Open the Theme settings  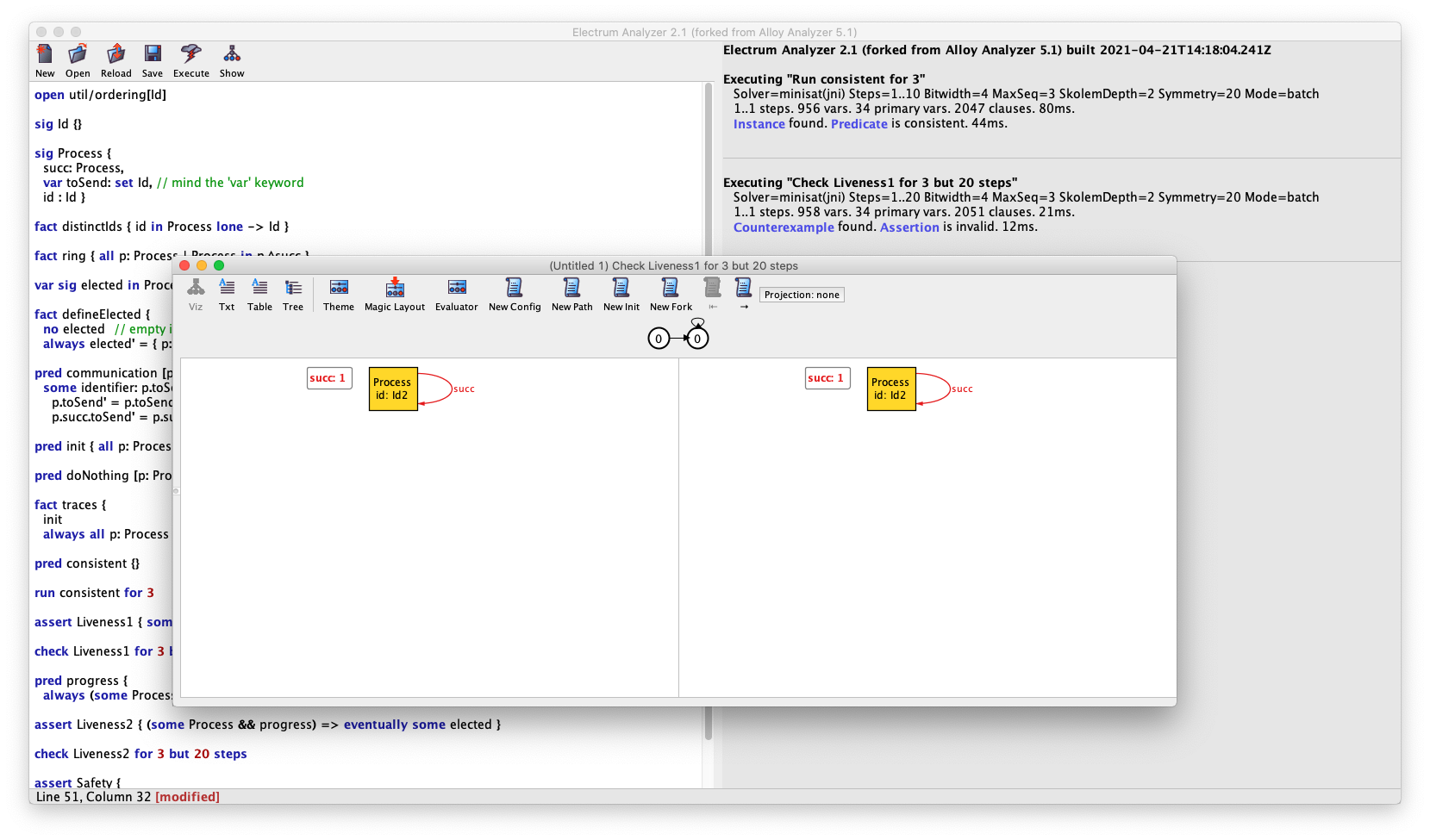coord(339,295)
